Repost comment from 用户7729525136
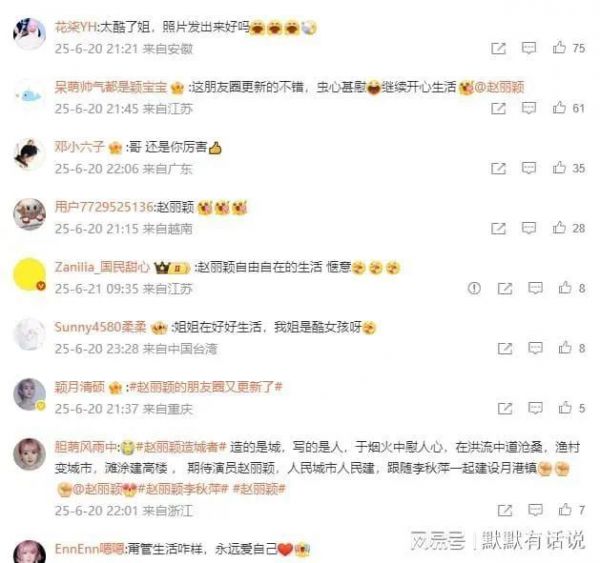The image size is (600, 563). pyautogui.click(x=498, y=228)
